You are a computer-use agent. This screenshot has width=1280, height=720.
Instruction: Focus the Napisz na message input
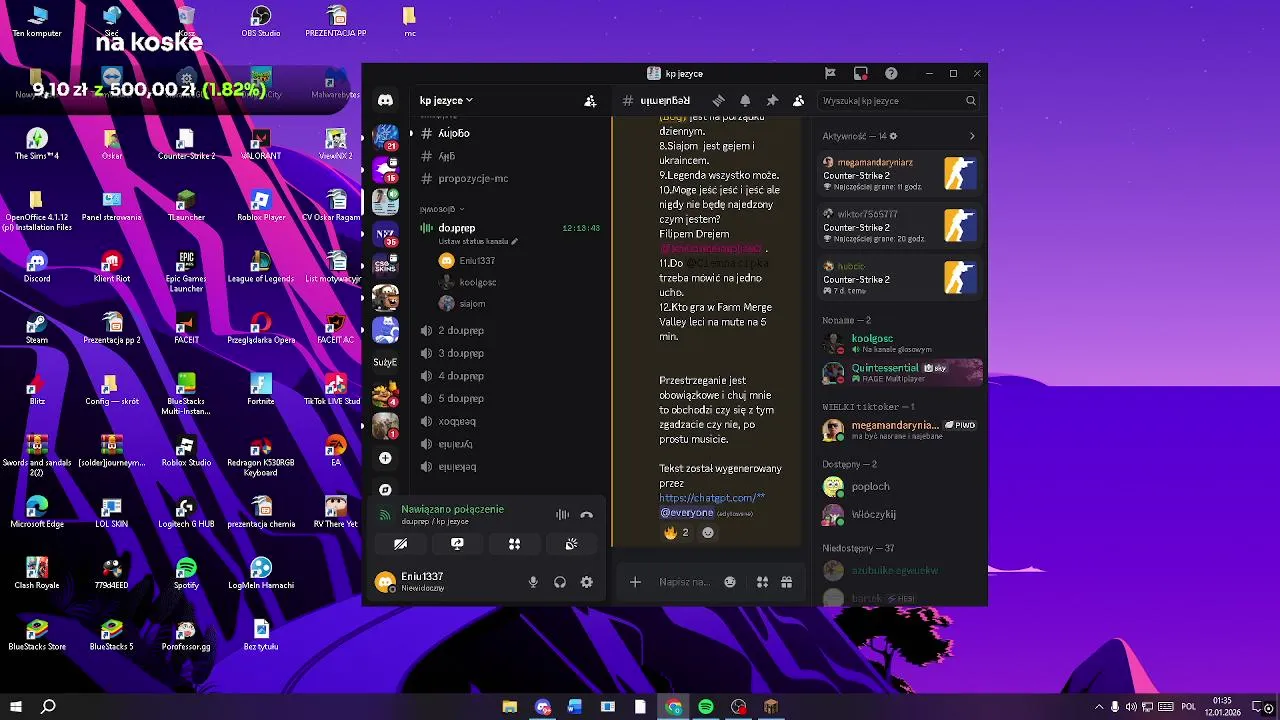pyautogui.click(x=684, y=582)
